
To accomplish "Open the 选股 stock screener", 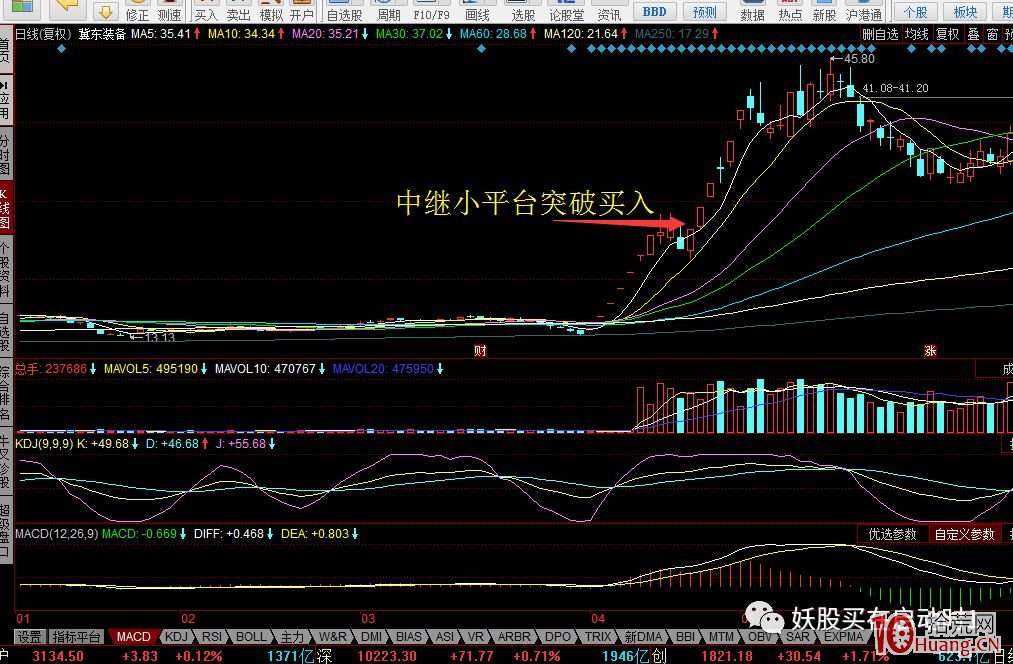I will point(523,12).
